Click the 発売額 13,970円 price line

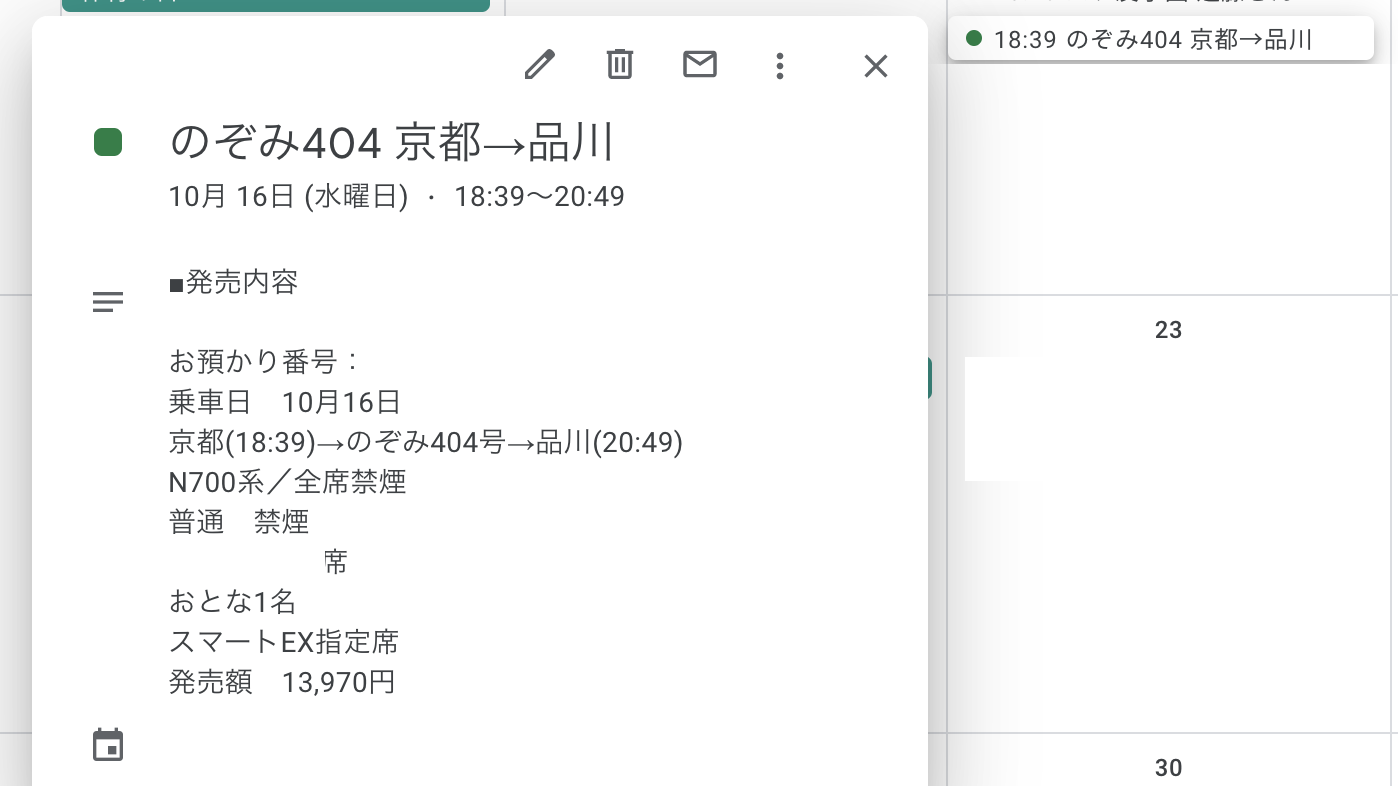point(282,683)
